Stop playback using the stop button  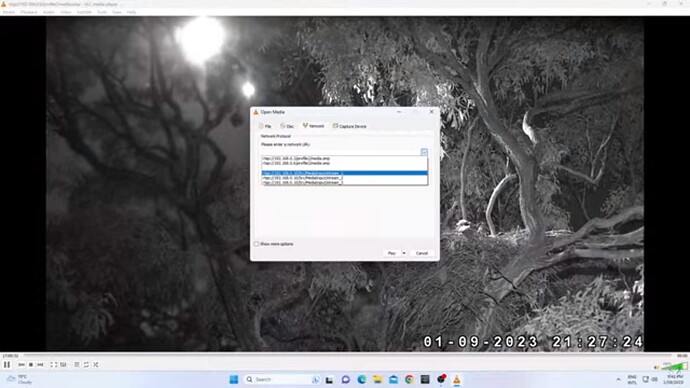(31, 365)
